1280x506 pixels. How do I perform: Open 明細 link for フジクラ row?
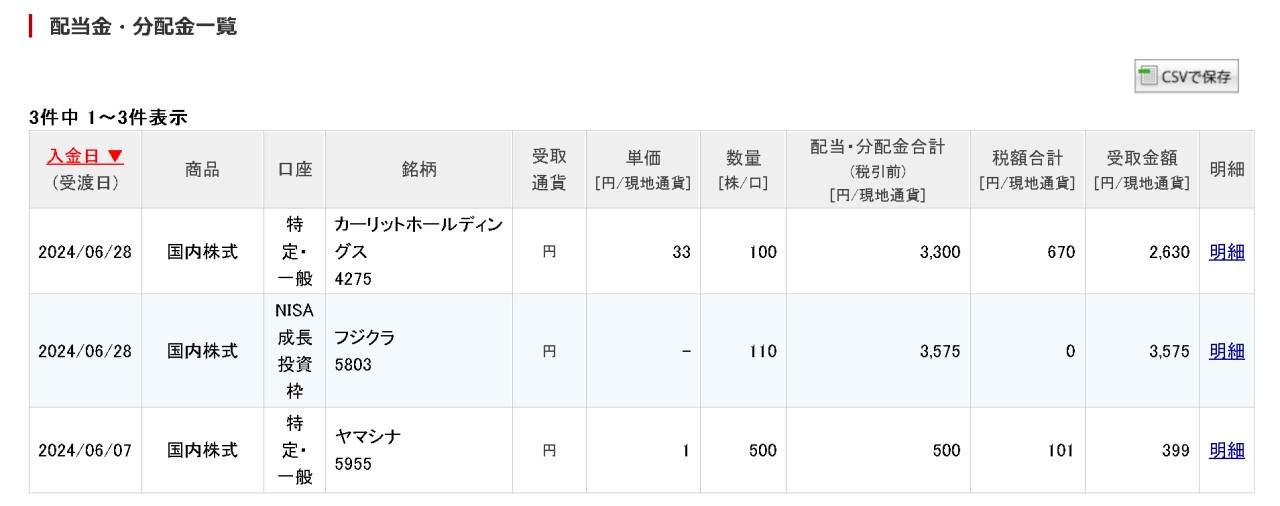(x=1226, y=351)
